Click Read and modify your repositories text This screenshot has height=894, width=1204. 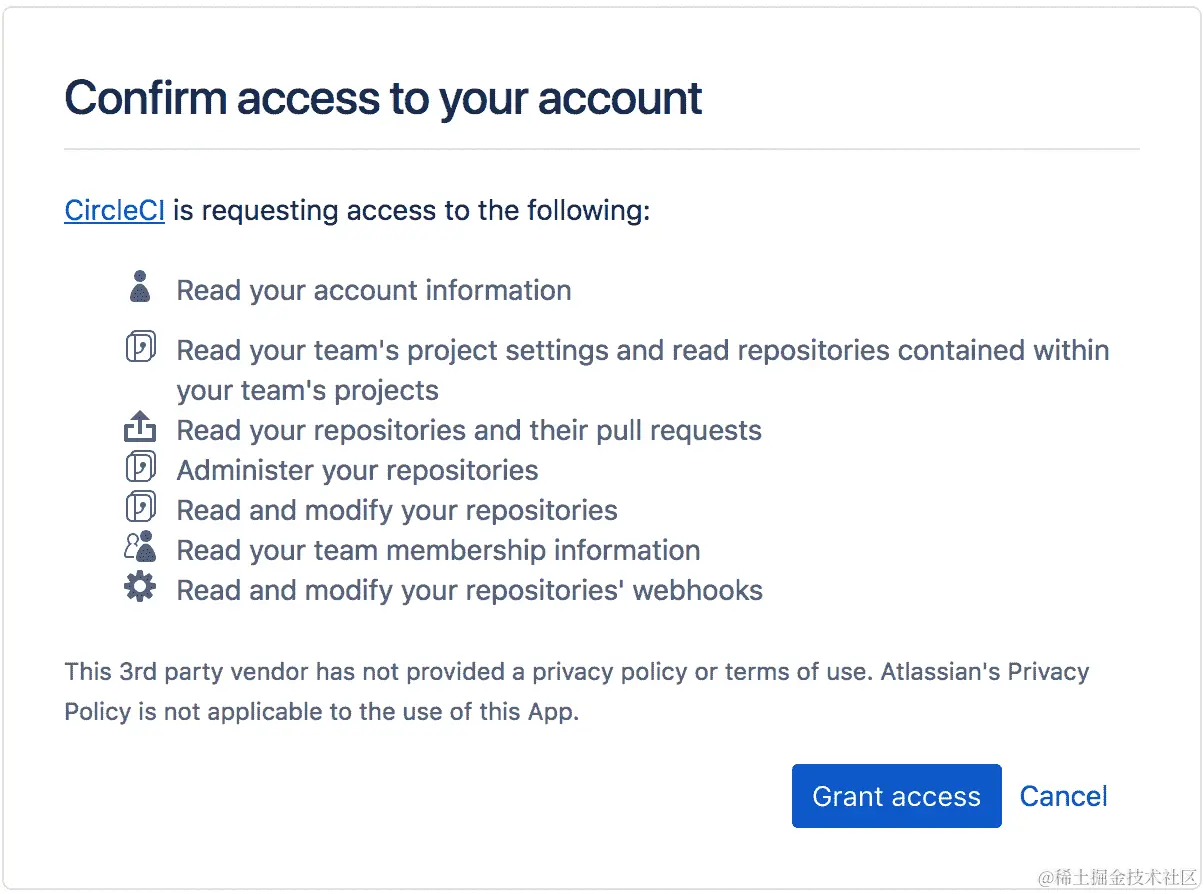coord(397,510)
